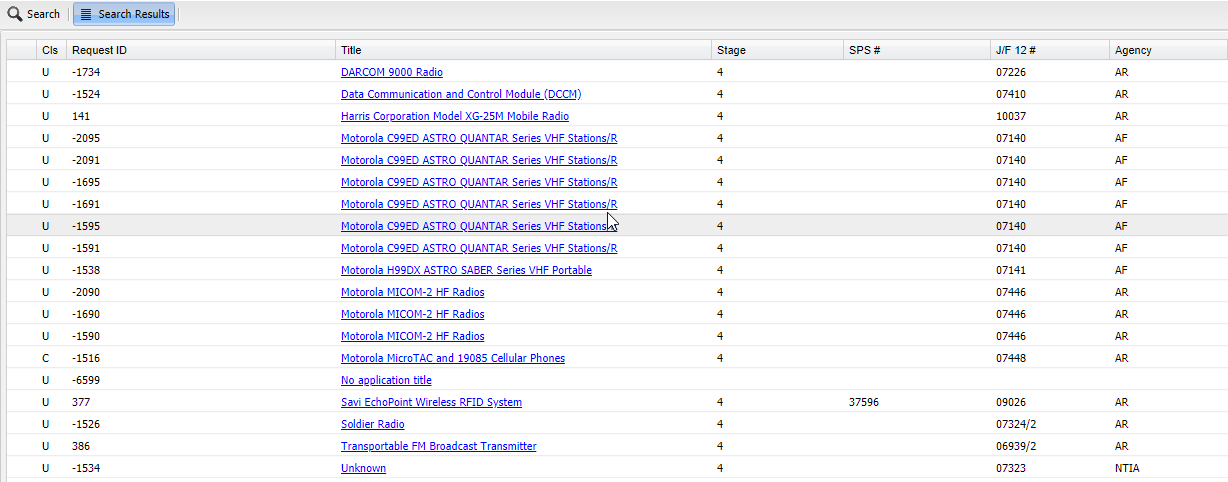Screen dimensions: 1228x482
Task: Open Motorola C99ED link for request -1591
Action: 479,248
